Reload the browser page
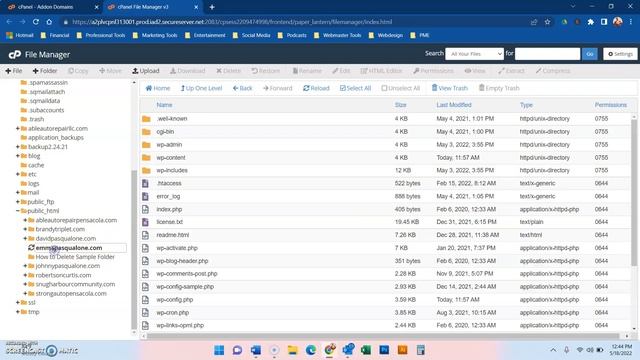The image size is (640, 360). pyautogui.click(x=36, y=22)
